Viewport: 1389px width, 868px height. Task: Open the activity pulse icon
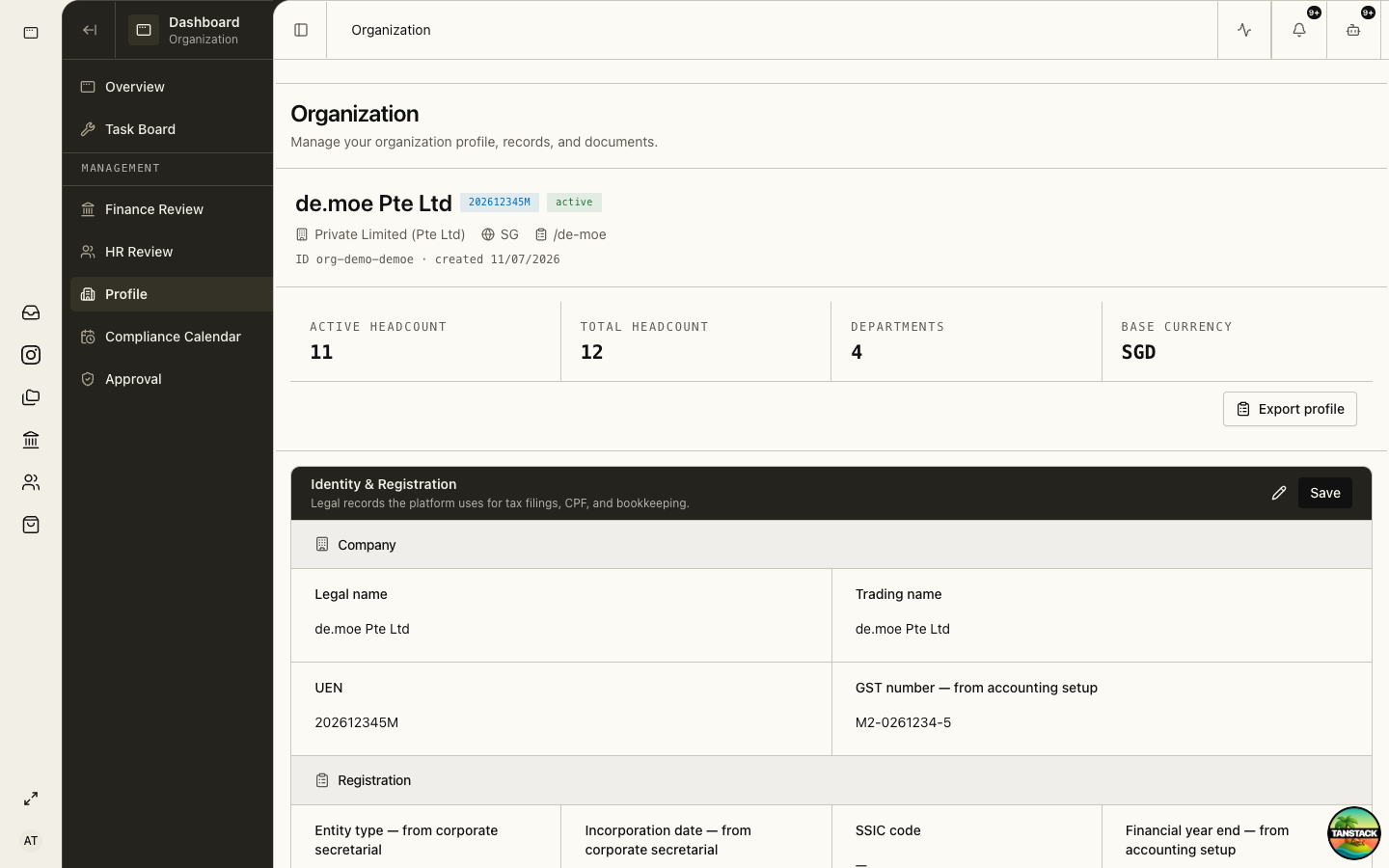(1244, 30)
